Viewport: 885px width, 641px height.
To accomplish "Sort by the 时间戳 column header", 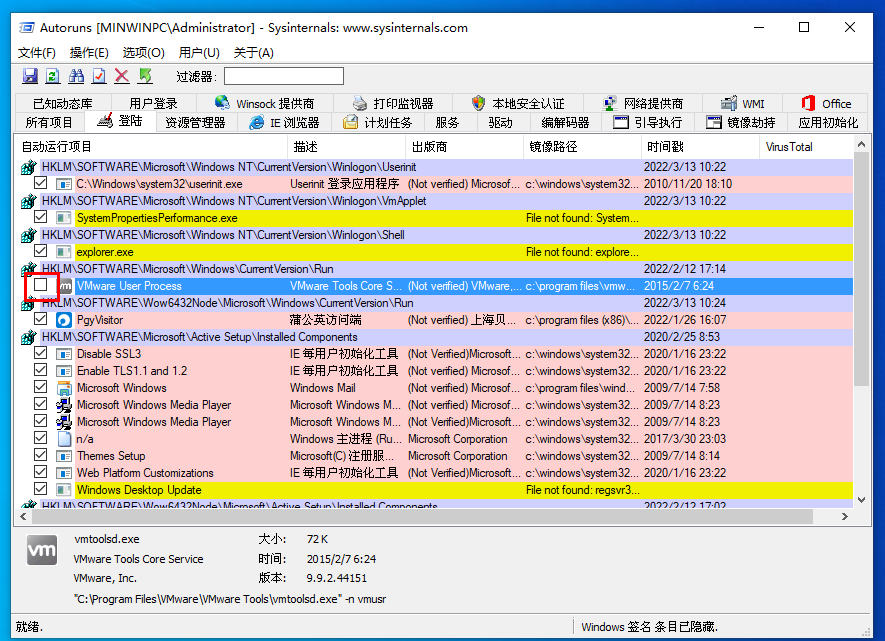I will coord(700,147).
